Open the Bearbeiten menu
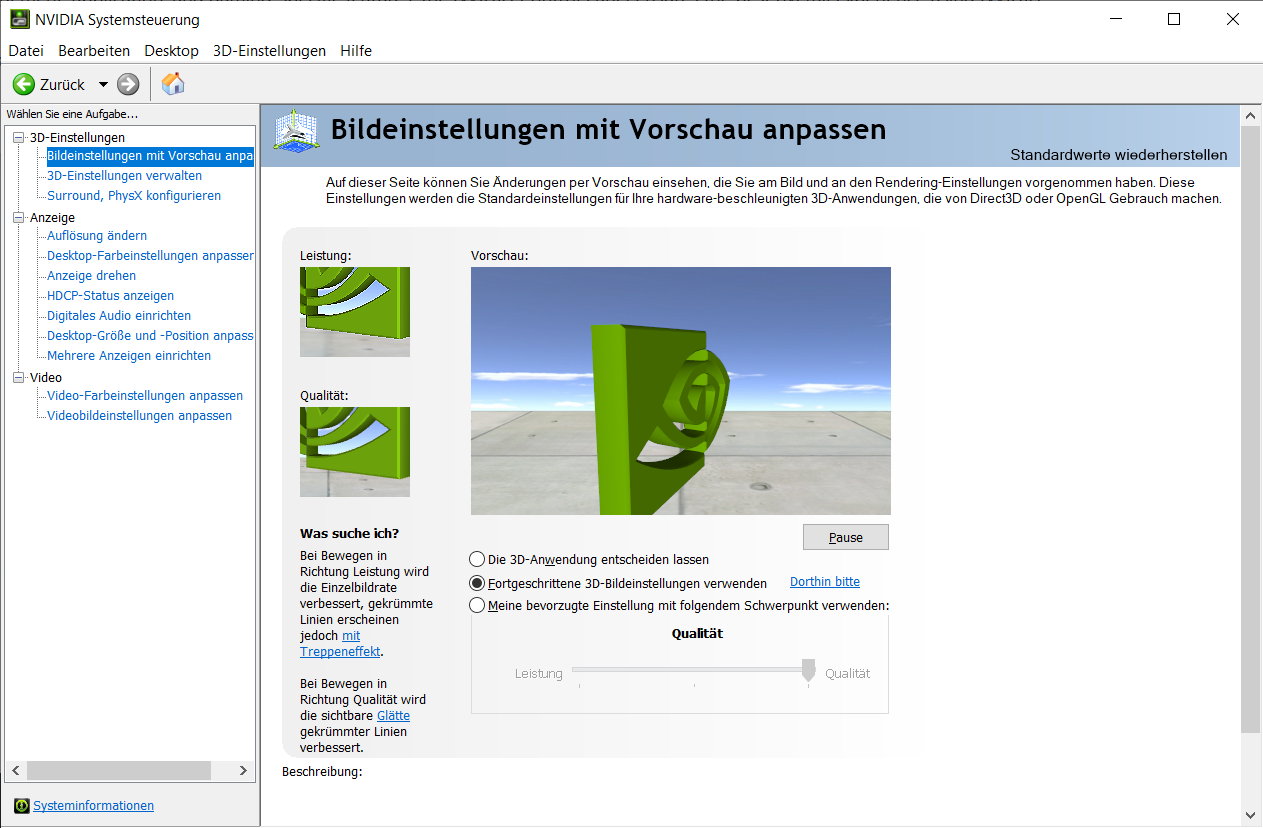Image resolution: width=1263 pixels, height=828 pixels. point(94,50)
